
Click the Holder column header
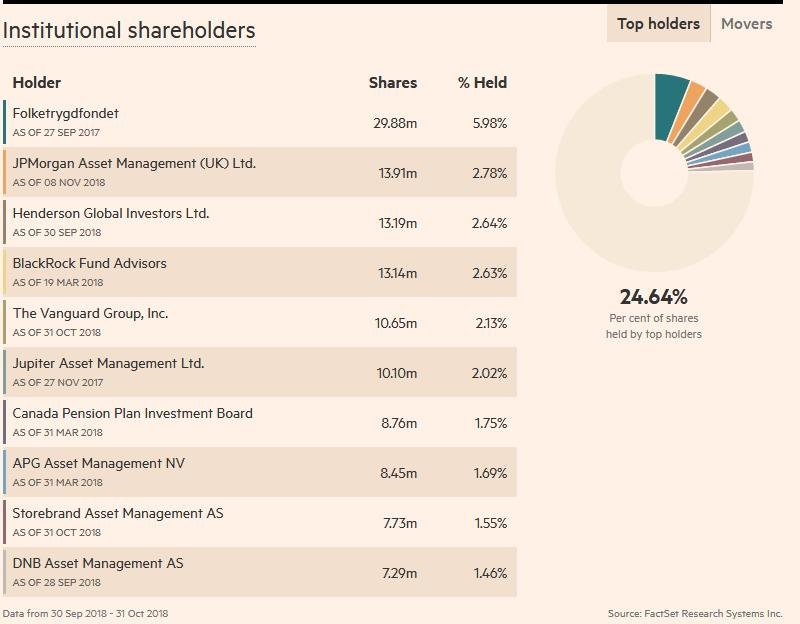pos(36,83)
